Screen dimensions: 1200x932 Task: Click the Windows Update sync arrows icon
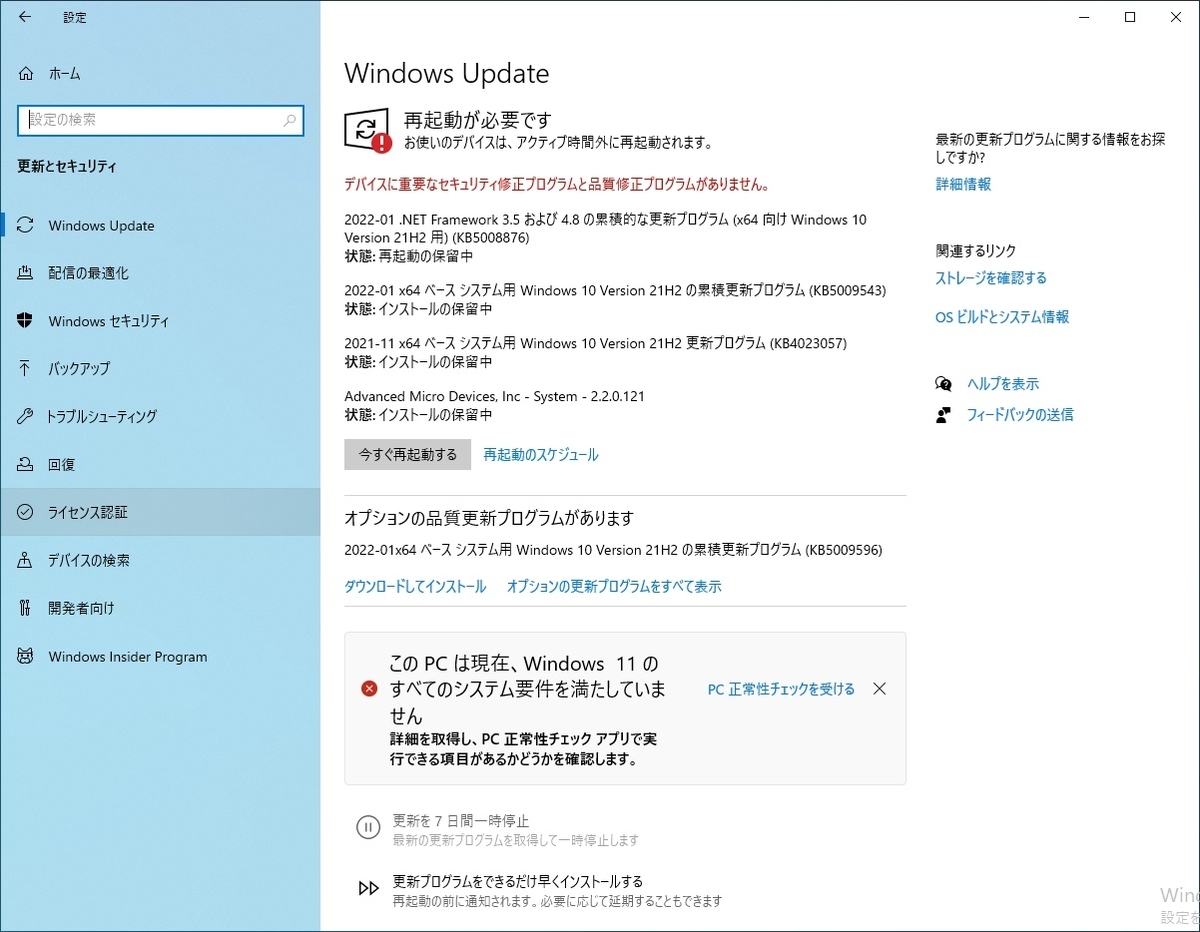[x=26, y=225]
